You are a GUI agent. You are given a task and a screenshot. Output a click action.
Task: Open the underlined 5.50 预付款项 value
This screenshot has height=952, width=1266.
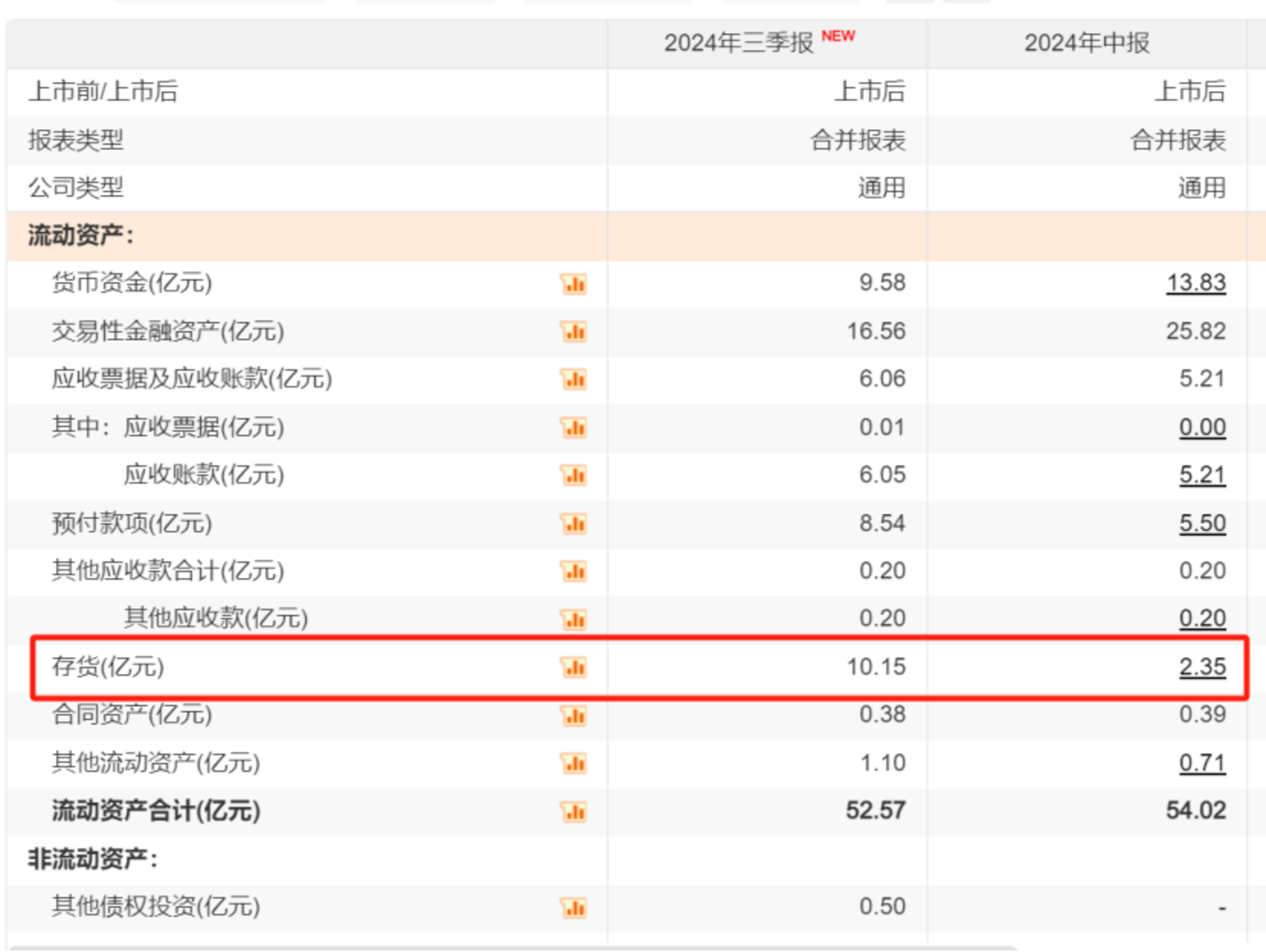point(1202,524)
